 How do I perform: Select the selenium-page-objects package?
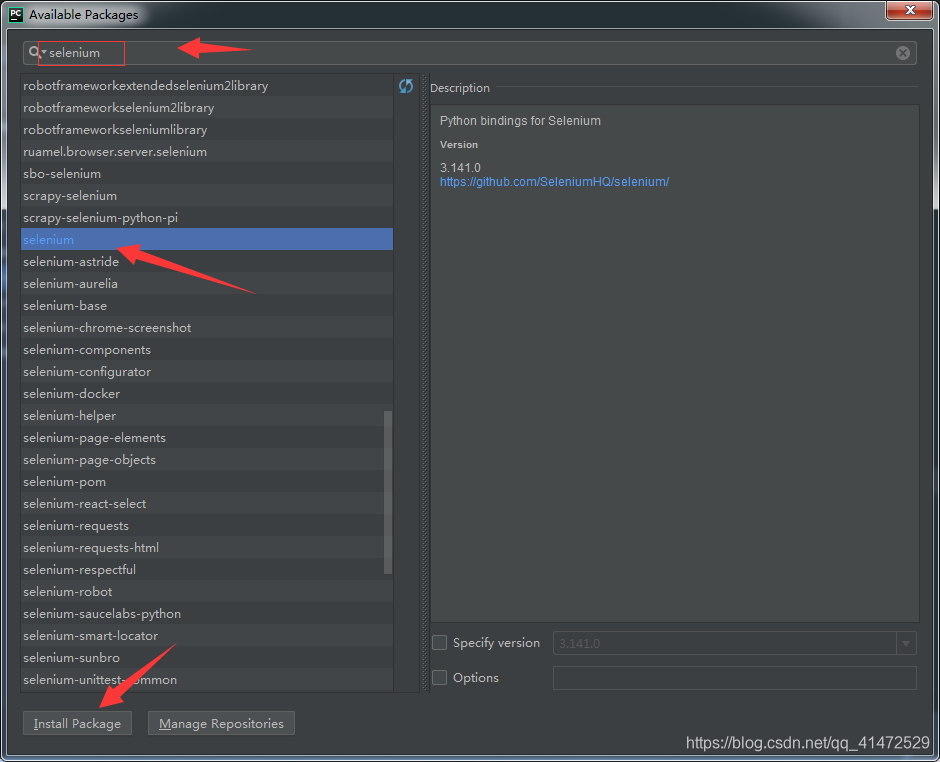pyautogui.click(x=207, y=459)
